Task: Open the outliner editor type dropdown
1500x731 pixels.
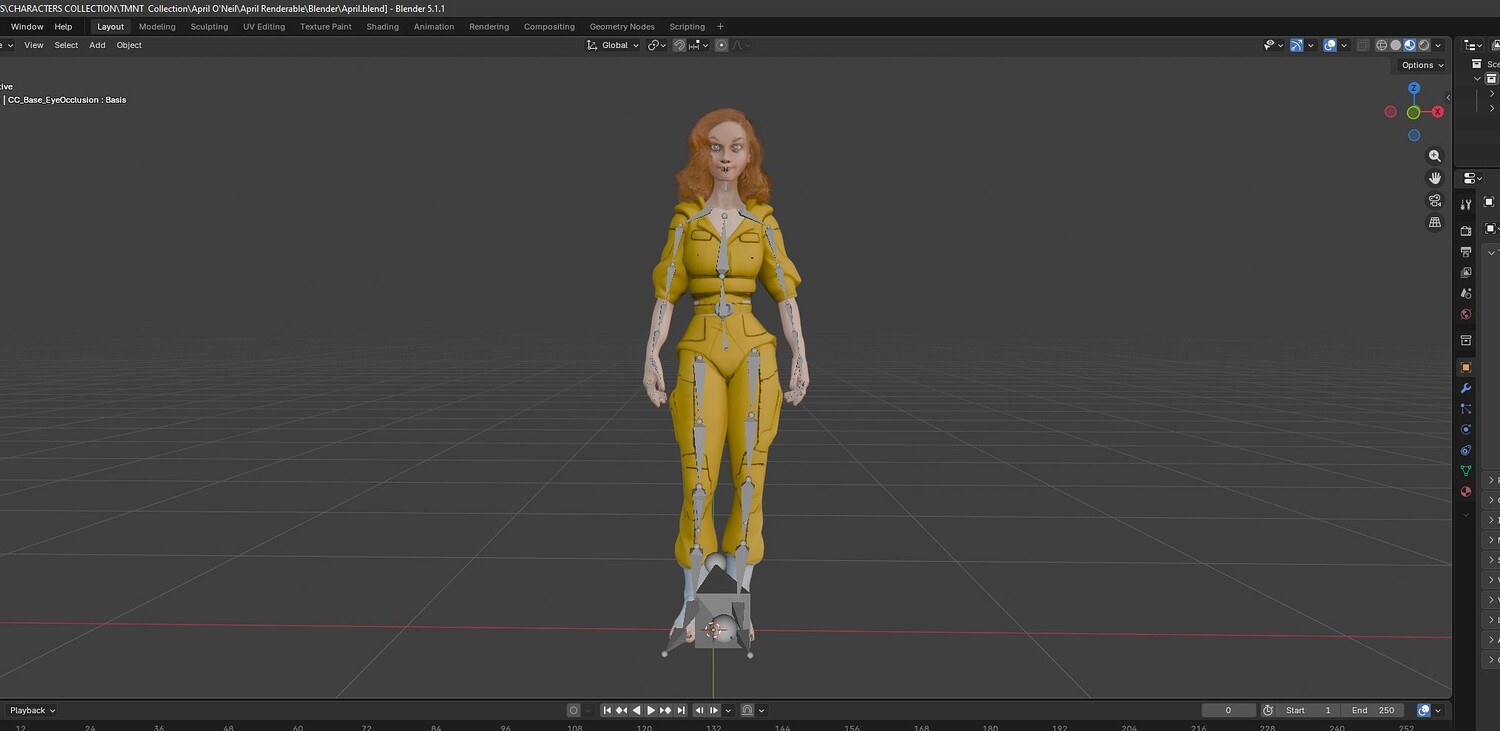Action: pyautogui.click(x=1473, y=45)
